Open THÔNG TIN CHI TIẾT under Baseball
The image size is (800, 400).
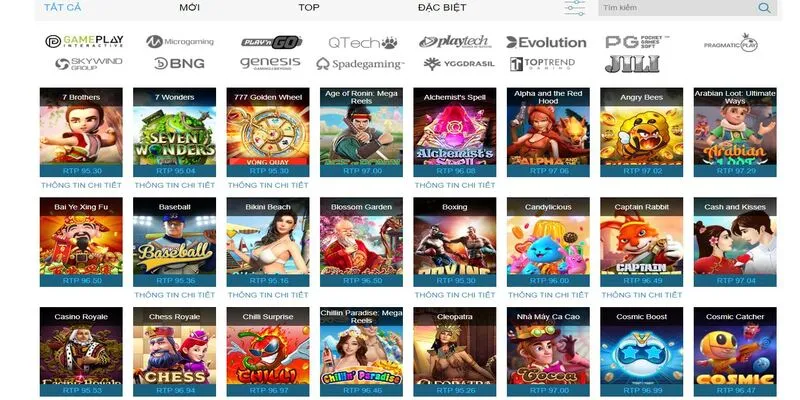[174, 295]
